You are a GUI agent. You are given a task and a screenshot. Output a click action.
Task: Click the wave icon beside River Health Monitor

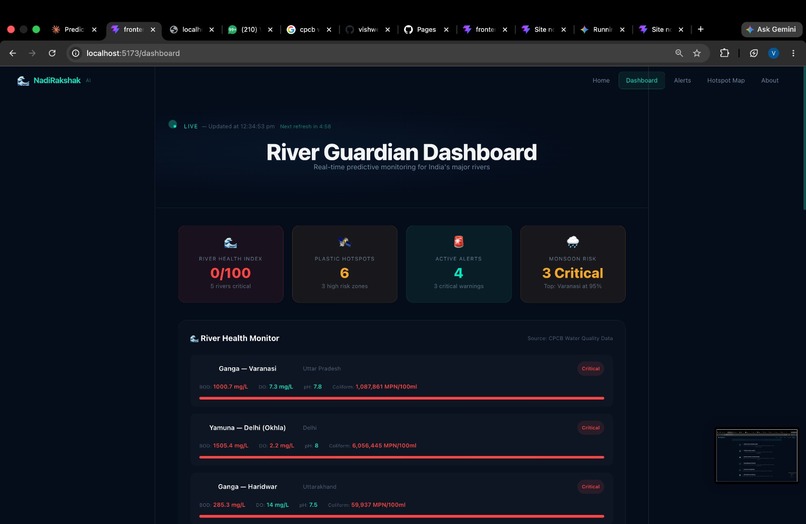[x=194, y=338]
